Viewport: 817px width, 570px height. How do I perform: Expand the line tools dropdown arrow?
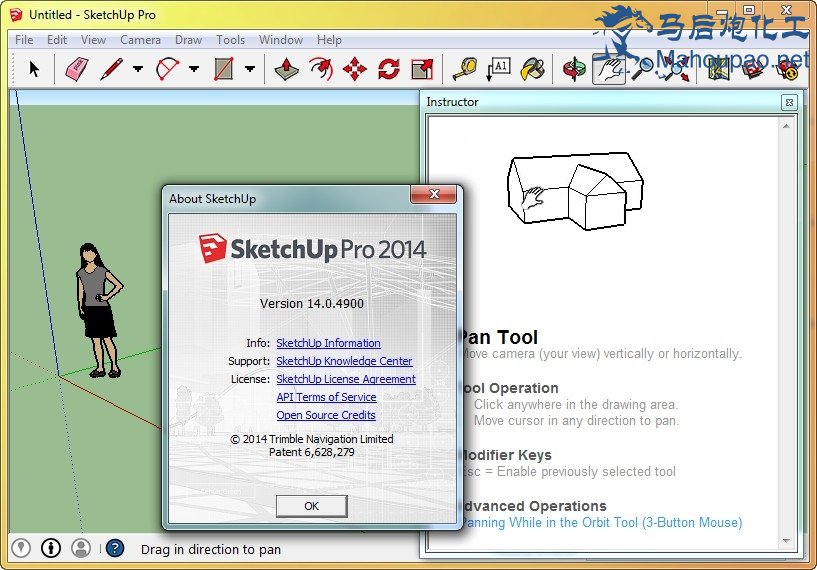pyautogui.click(x=138, y=70)
